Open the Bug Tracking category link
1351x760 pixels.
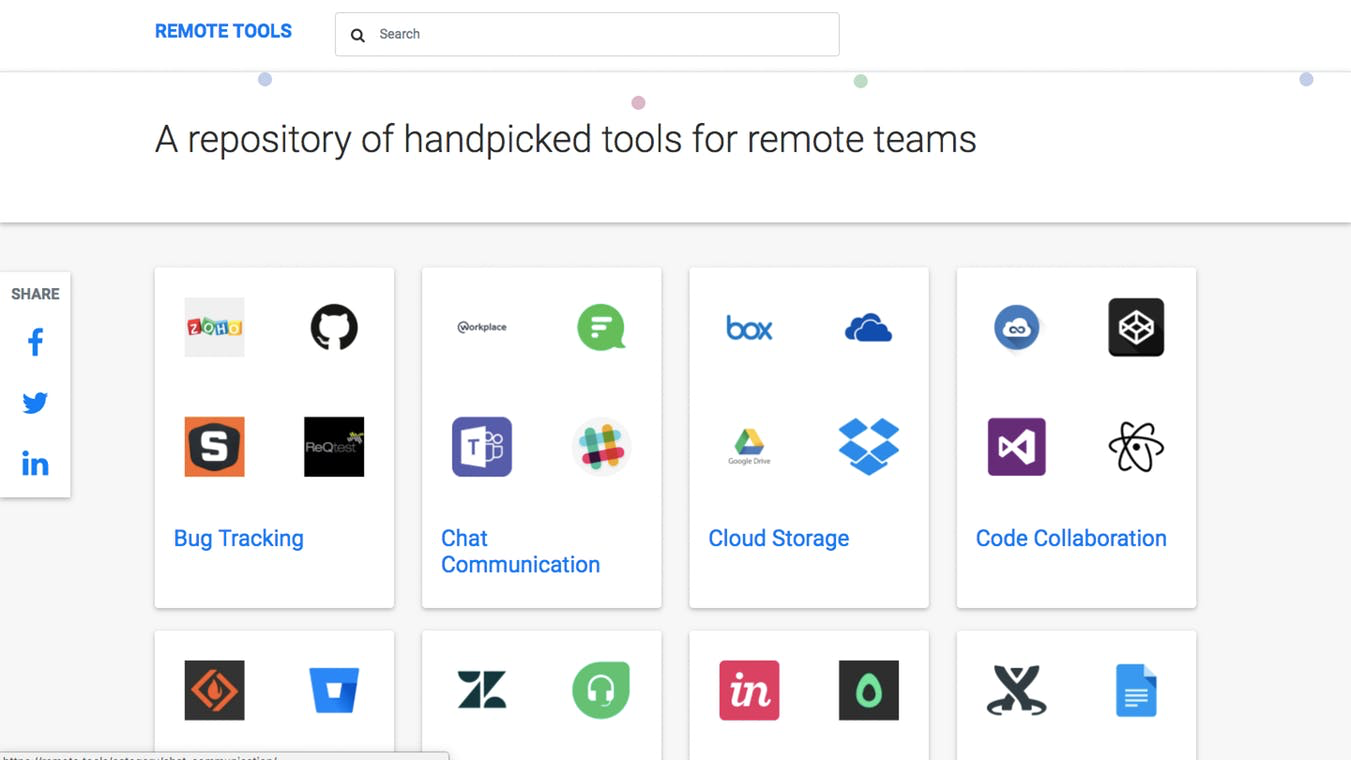coord(238,538)
